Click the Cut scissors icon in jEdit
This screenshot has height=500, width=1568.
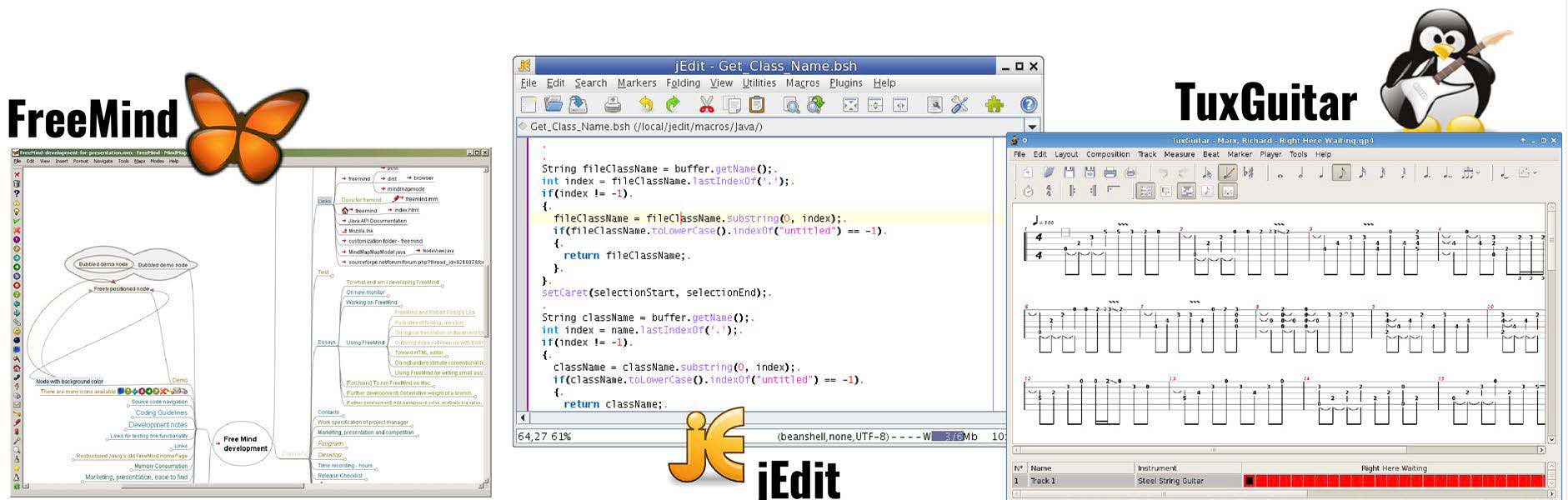click(x=706, y=105)
